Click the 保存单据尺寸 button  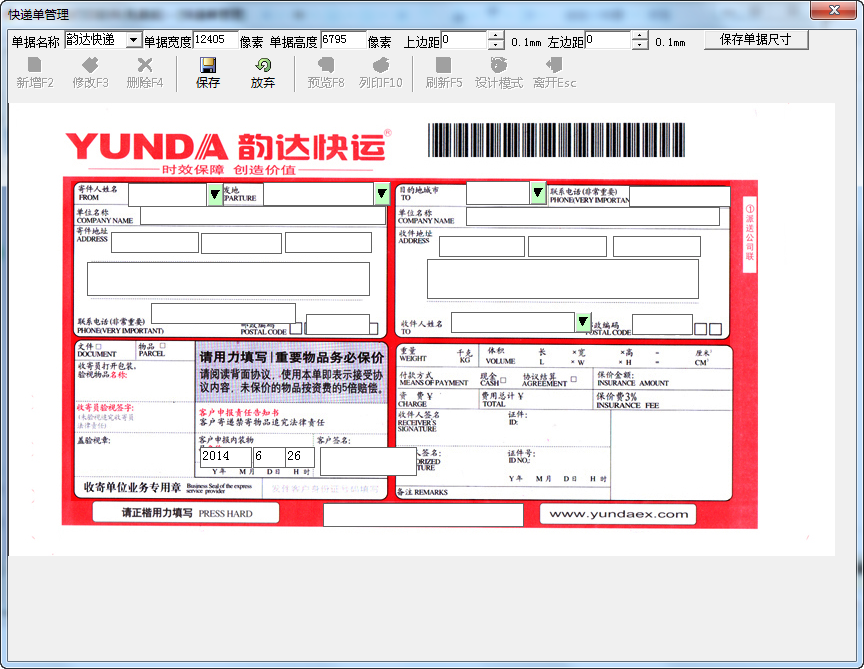(x=755, y=40)
